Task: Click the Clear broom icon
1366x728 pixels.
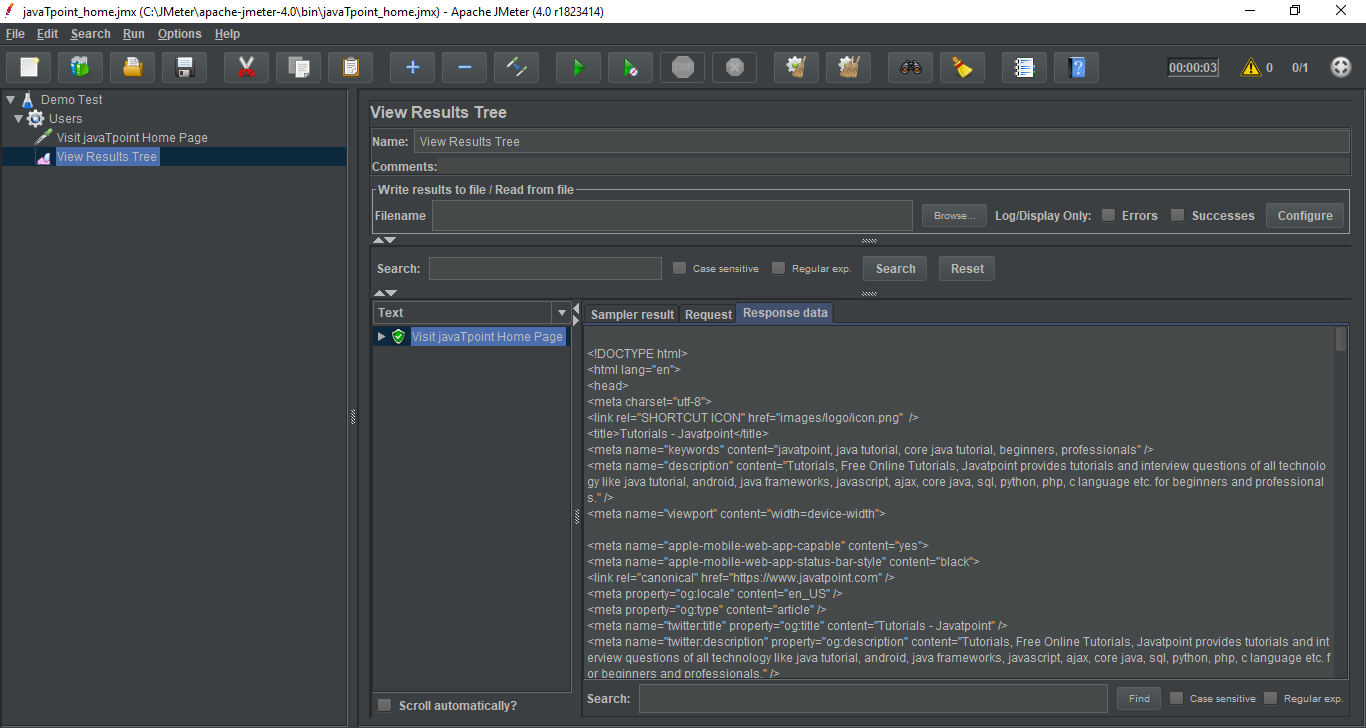Action: click(796, 67)
